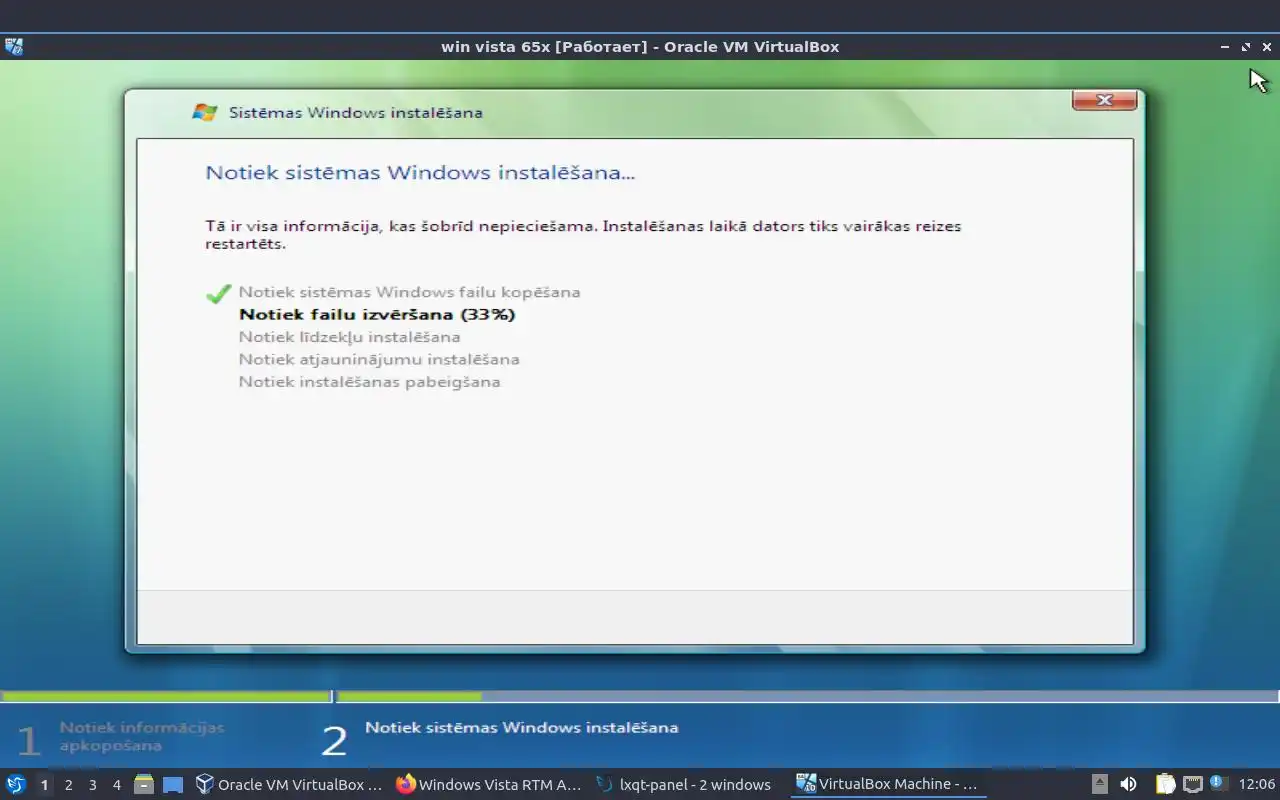Click the first setup progress bar segment
Screen dimensions: 1280x800
click(166, 696)
